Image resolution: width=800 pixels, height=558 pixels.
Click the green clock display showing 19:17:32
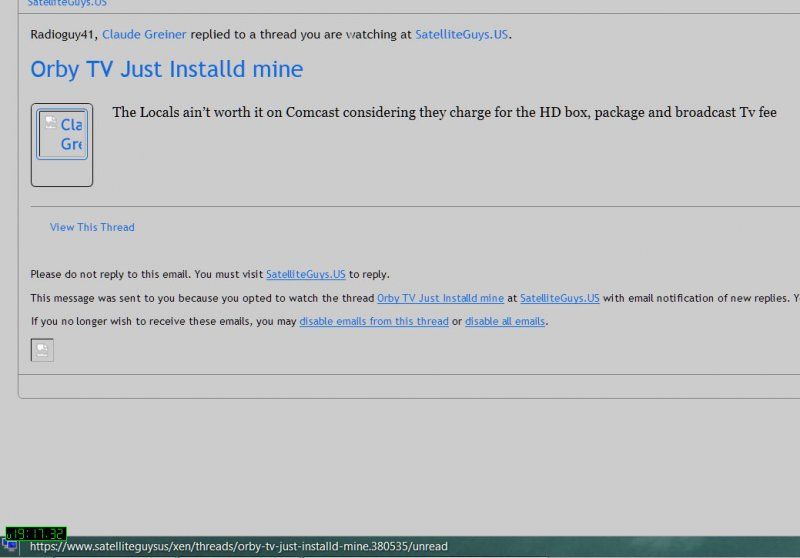(36, 534)
